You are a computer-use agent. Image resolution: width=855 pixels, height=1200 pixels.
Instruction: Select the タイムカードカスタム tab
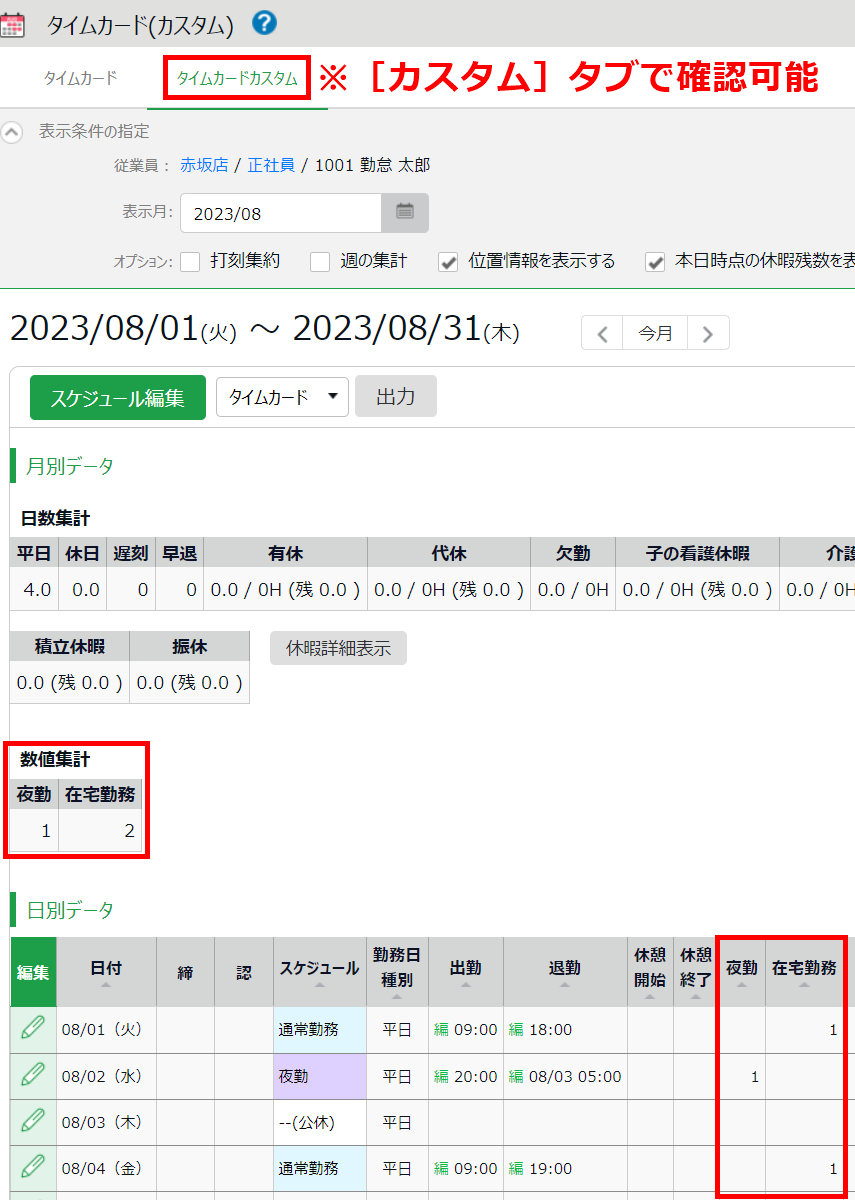[x=237, y=78]
